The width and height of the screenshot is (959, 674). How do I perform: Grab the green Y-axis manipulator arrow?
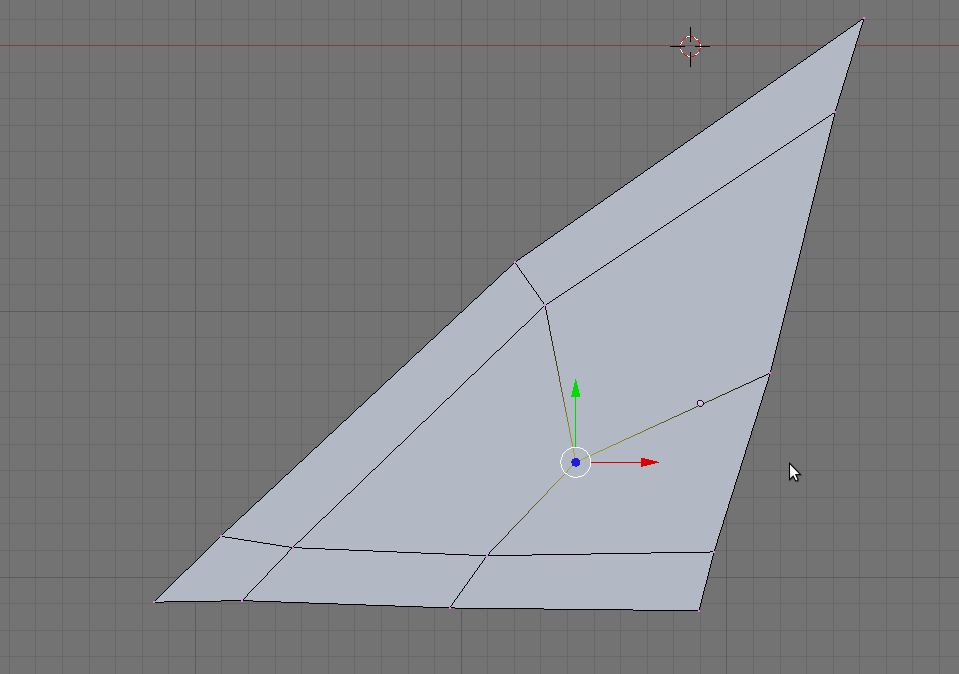click(x=576, y=389)
